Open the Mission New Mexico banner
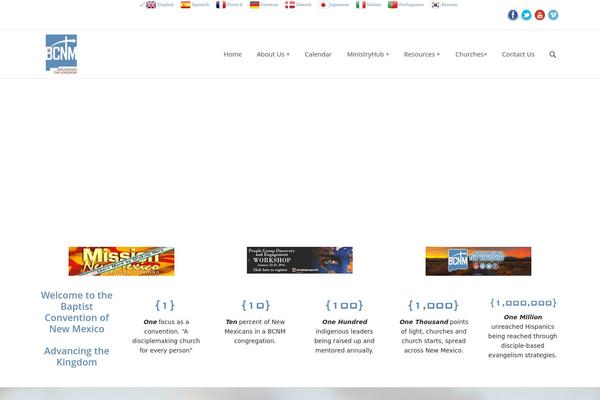This screenshot has width=600, height=400. click(x=121, y=261)
